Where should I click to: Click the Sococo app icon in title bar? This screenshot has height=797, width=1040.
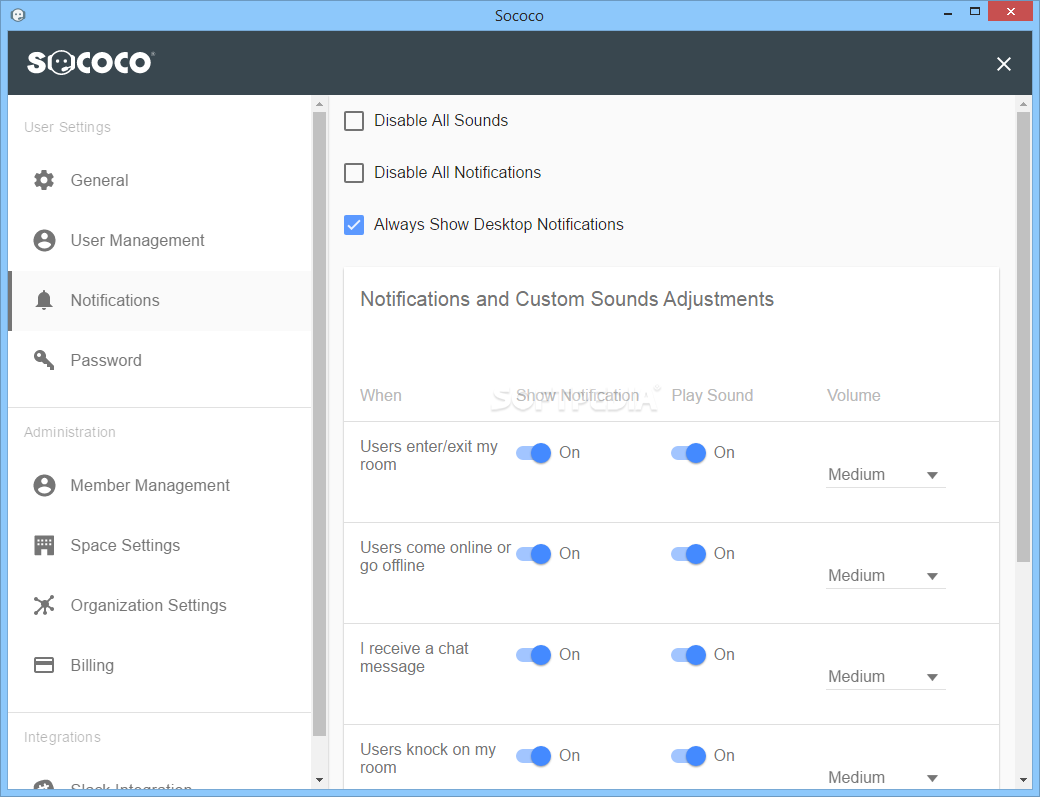click(19, 15)
